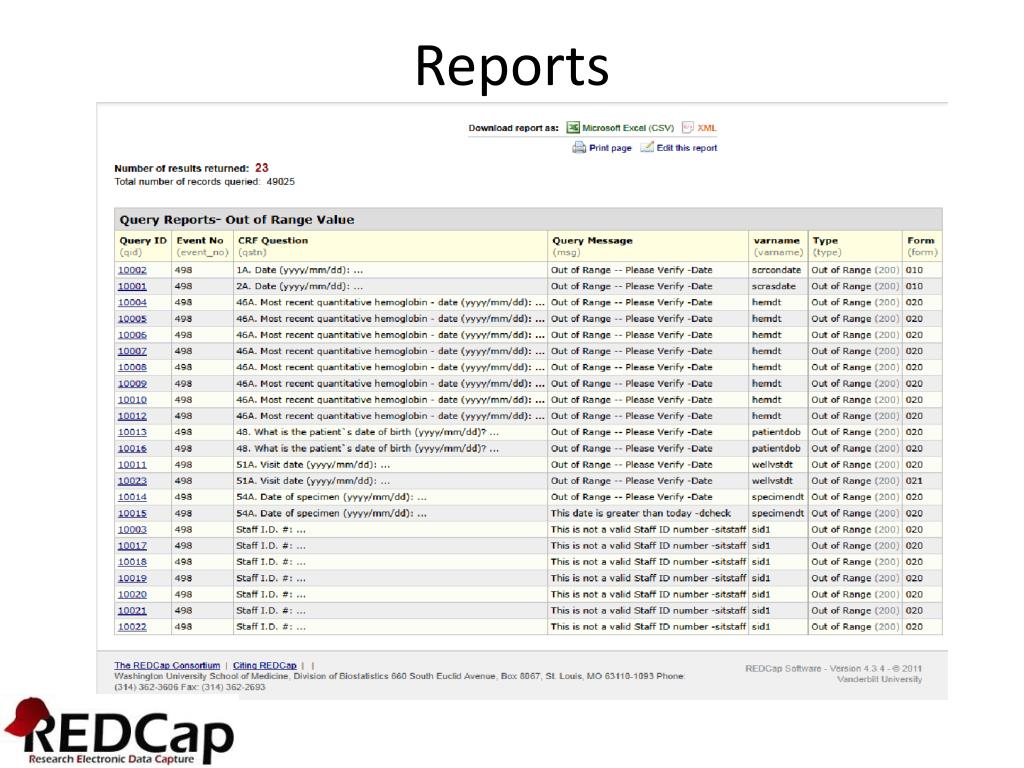Image resolution: width=1024 pixels, height=768 pixels.
Task: Click the XML download icon
Action: (x=688, y=127)
